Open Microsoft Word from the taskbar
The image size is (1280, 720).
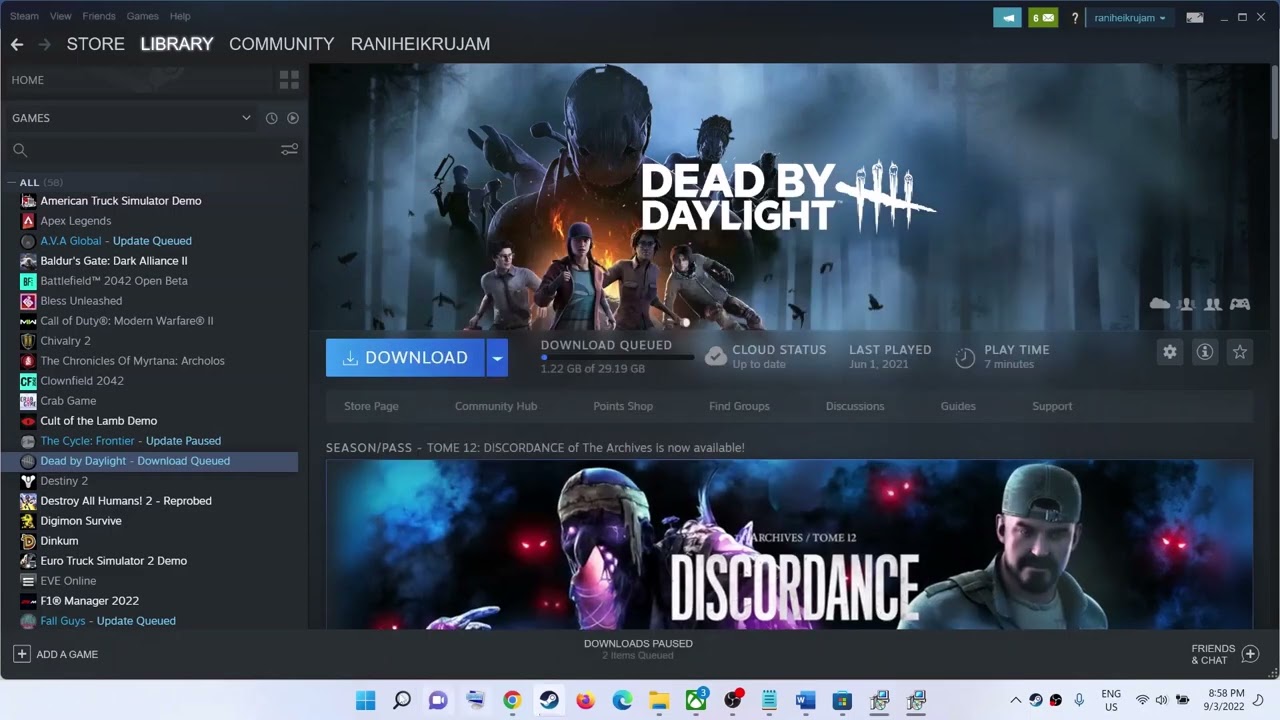coord(806,700)
